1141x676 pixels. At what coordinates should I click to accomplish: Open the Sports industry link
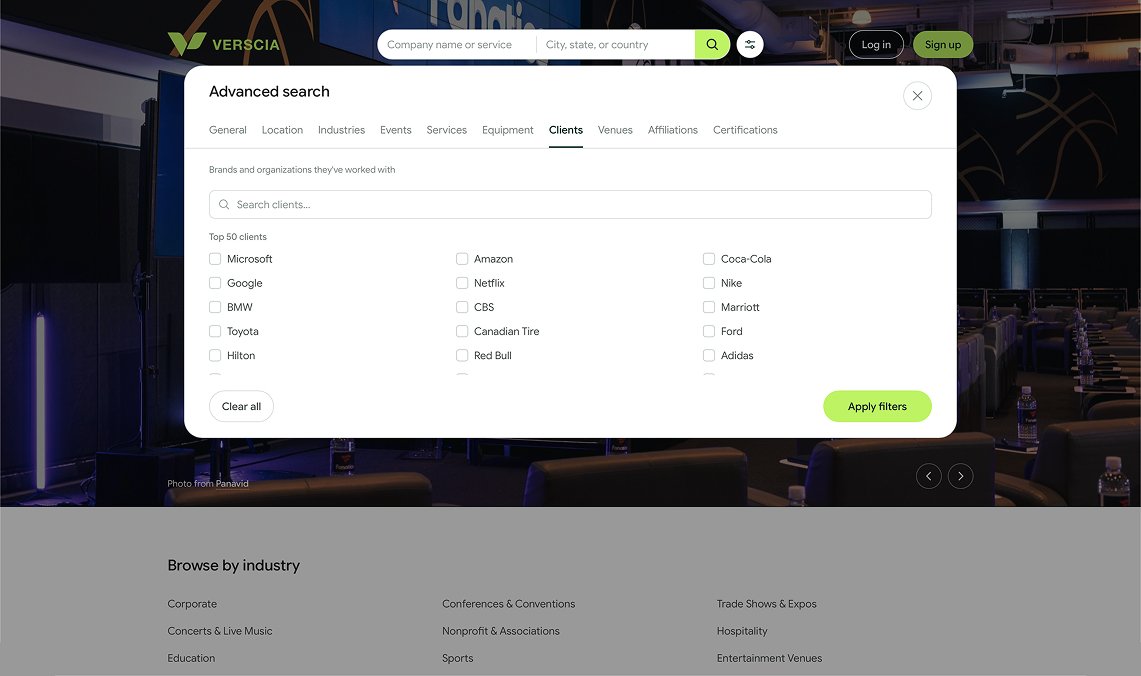tap(458, 658)
